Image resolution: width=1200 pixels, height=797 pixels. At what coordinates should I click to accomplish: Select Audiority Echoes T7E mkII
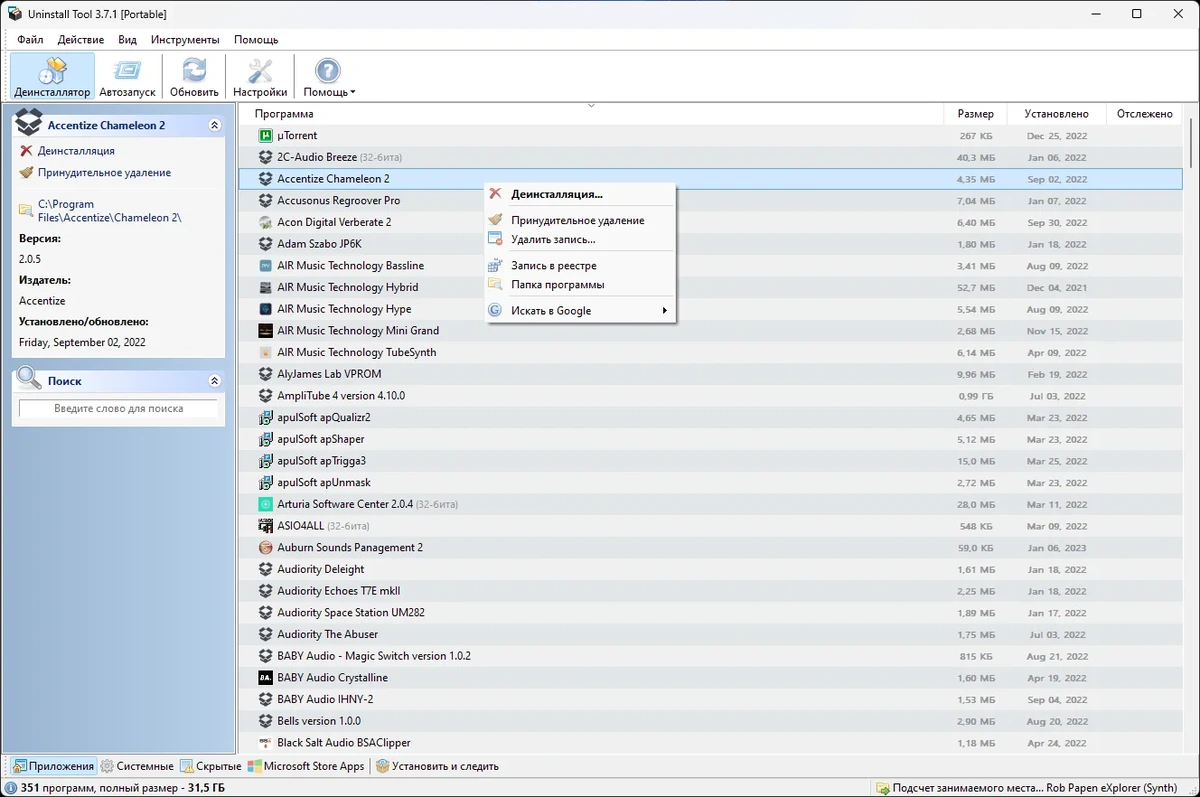[x=710, y=591]
